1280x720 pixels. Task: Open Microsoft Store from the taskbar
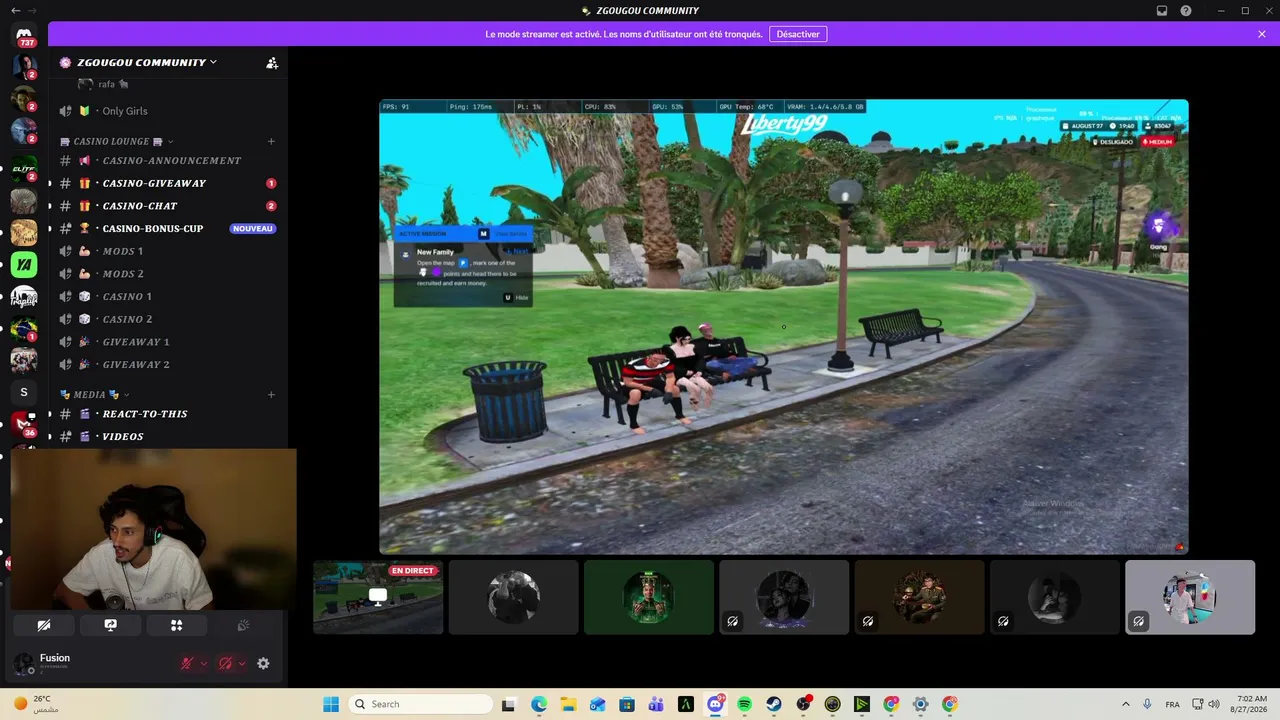coord(627,704)
